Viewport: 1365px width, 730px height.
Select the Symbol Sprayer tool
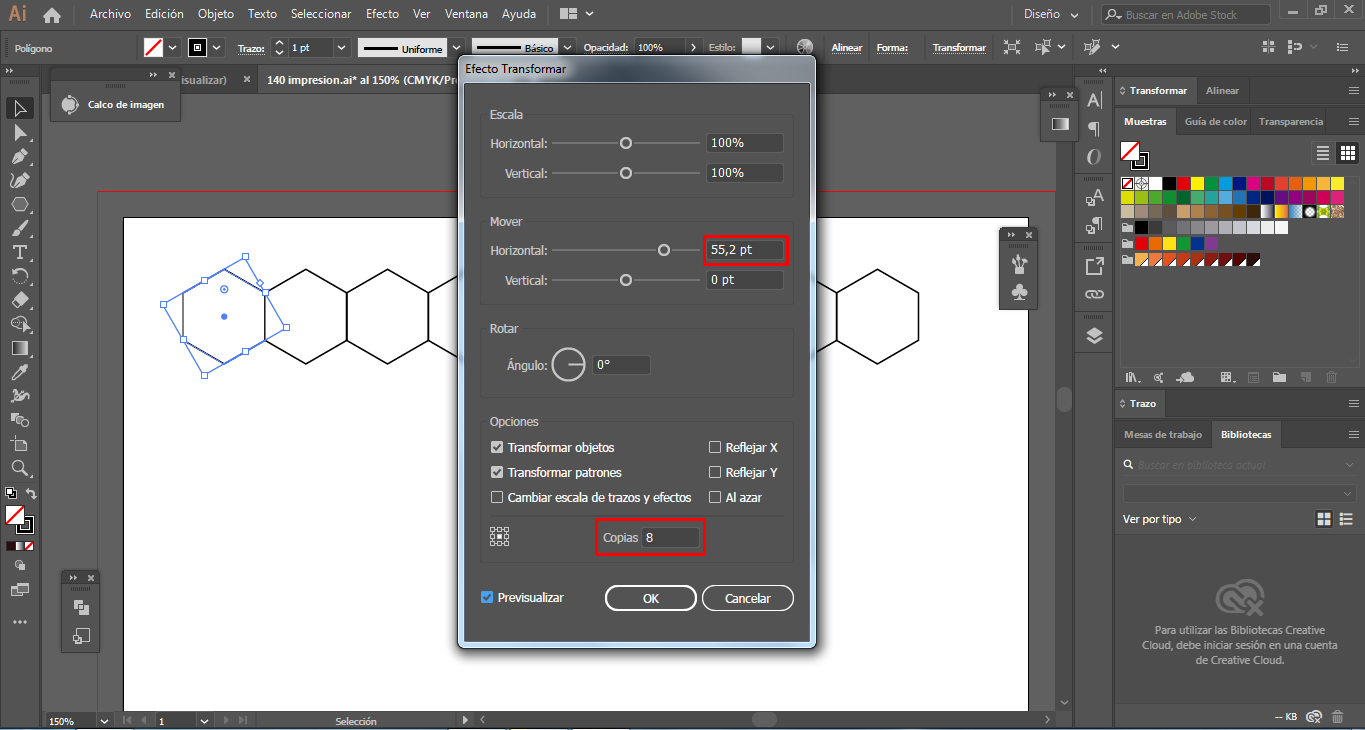coord(19,396)
